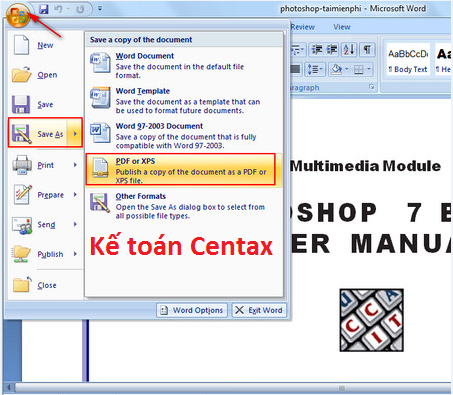
Task: Expand the Prepare submenu arrow
Action: (x=75, y=194)
